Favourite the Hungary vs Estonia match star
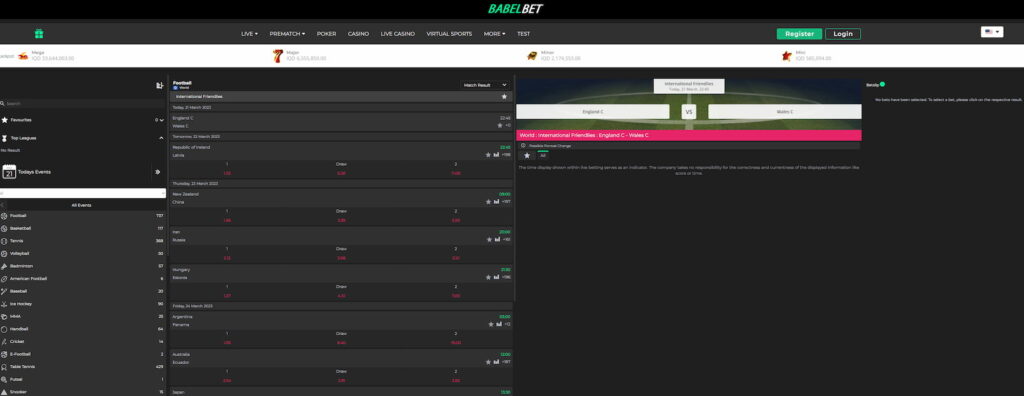This screenshot has width=1024, height=396. 488,277
